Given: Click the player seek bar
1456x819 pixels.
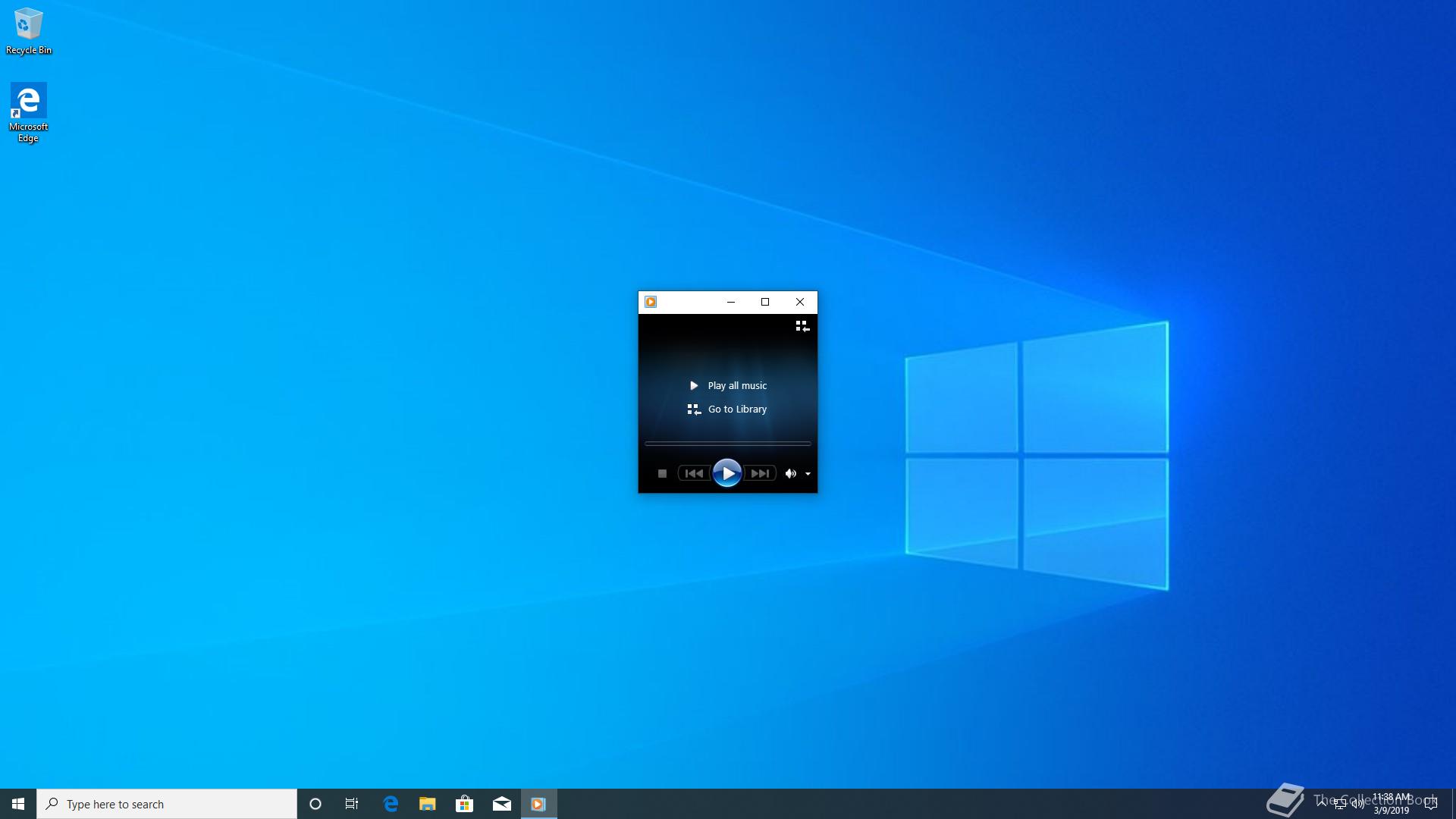Looking at the screenshot, I should click(728, 444).
